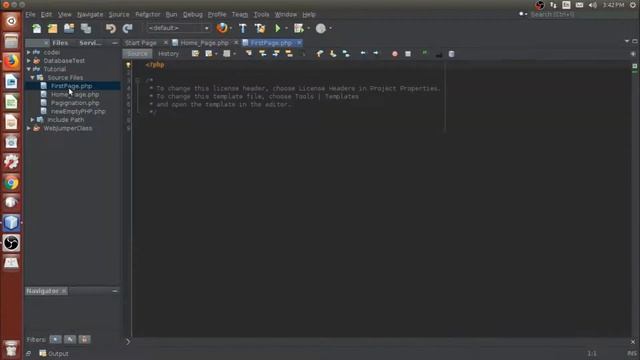
Task: Click the Clean and Build icon
Action: pyautogui.click(x=260, y=28)
